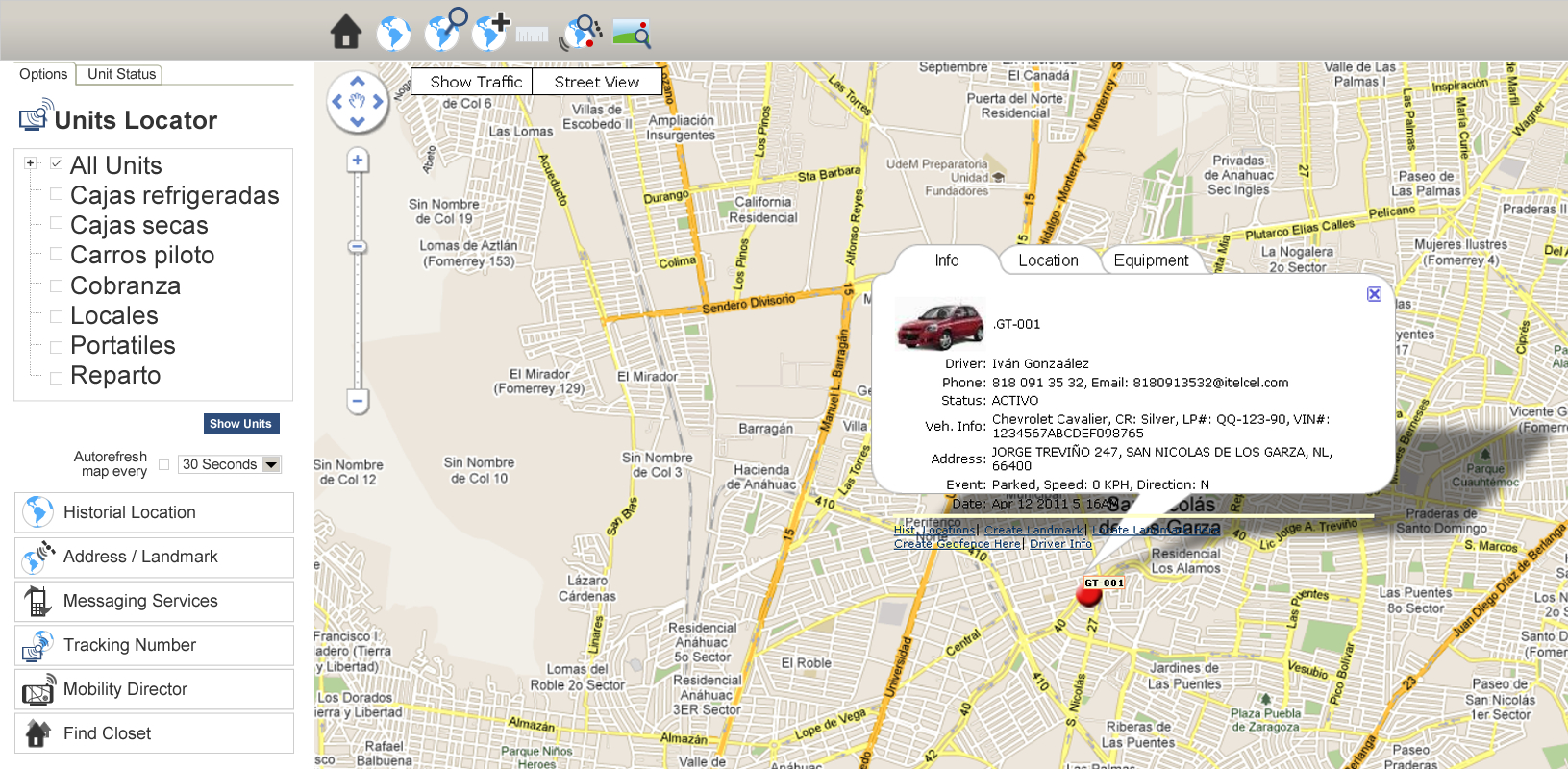Check the Reparto checkbox
The height and width of the screenshot is (769, 1568).
pos(57,378)
